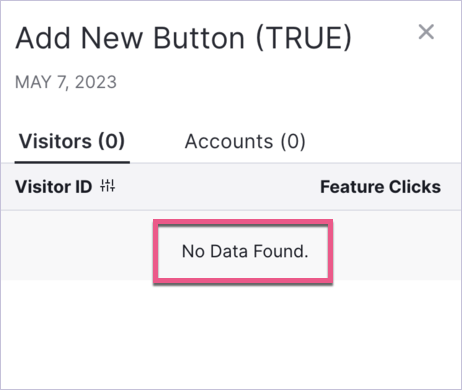Switch to the Accounts (0) tab
462x390 pixels.
click(x=245, y=141)
